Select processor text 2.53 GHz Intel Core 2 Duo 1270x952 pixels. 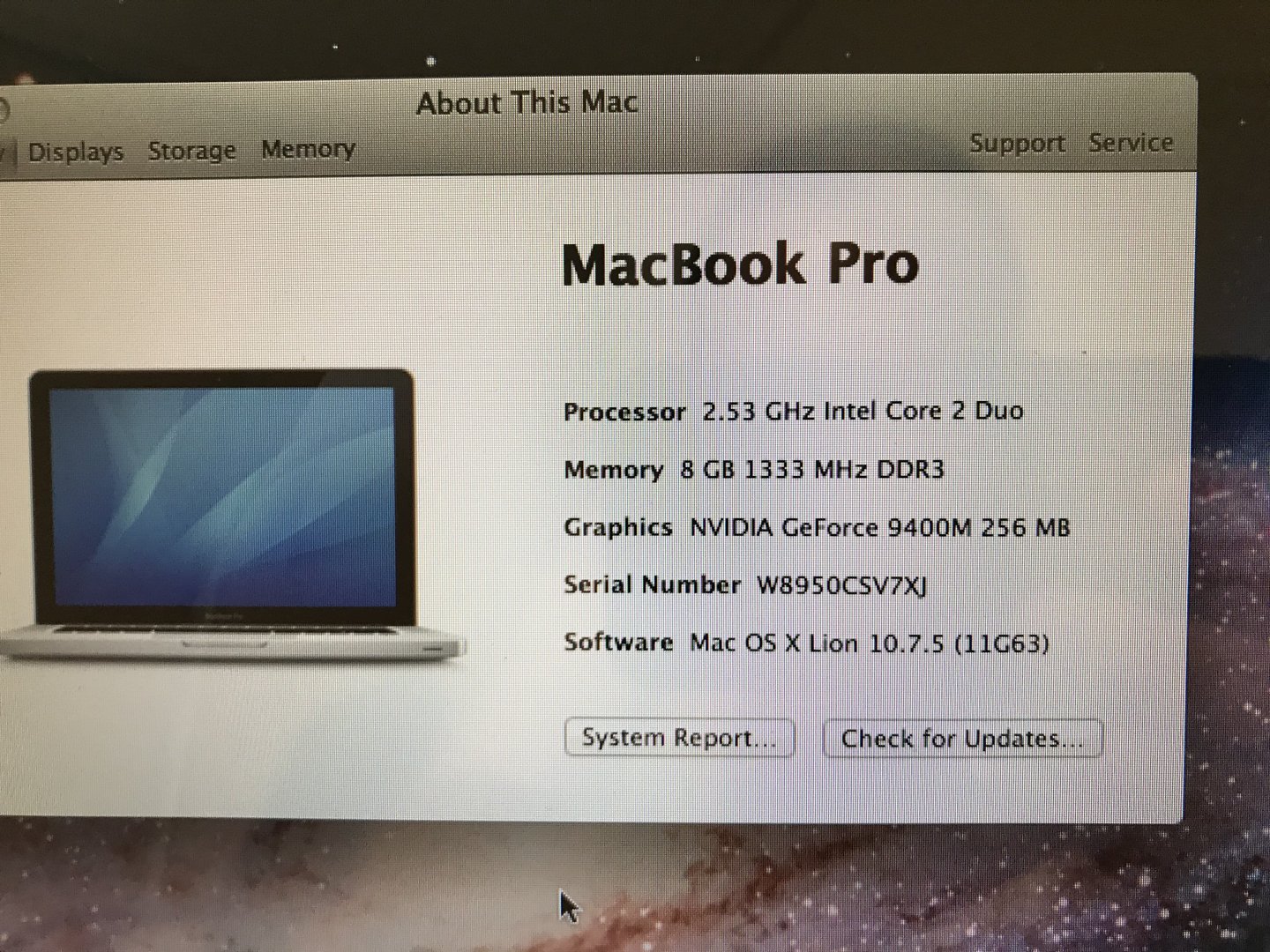click(x=863, y=411)
